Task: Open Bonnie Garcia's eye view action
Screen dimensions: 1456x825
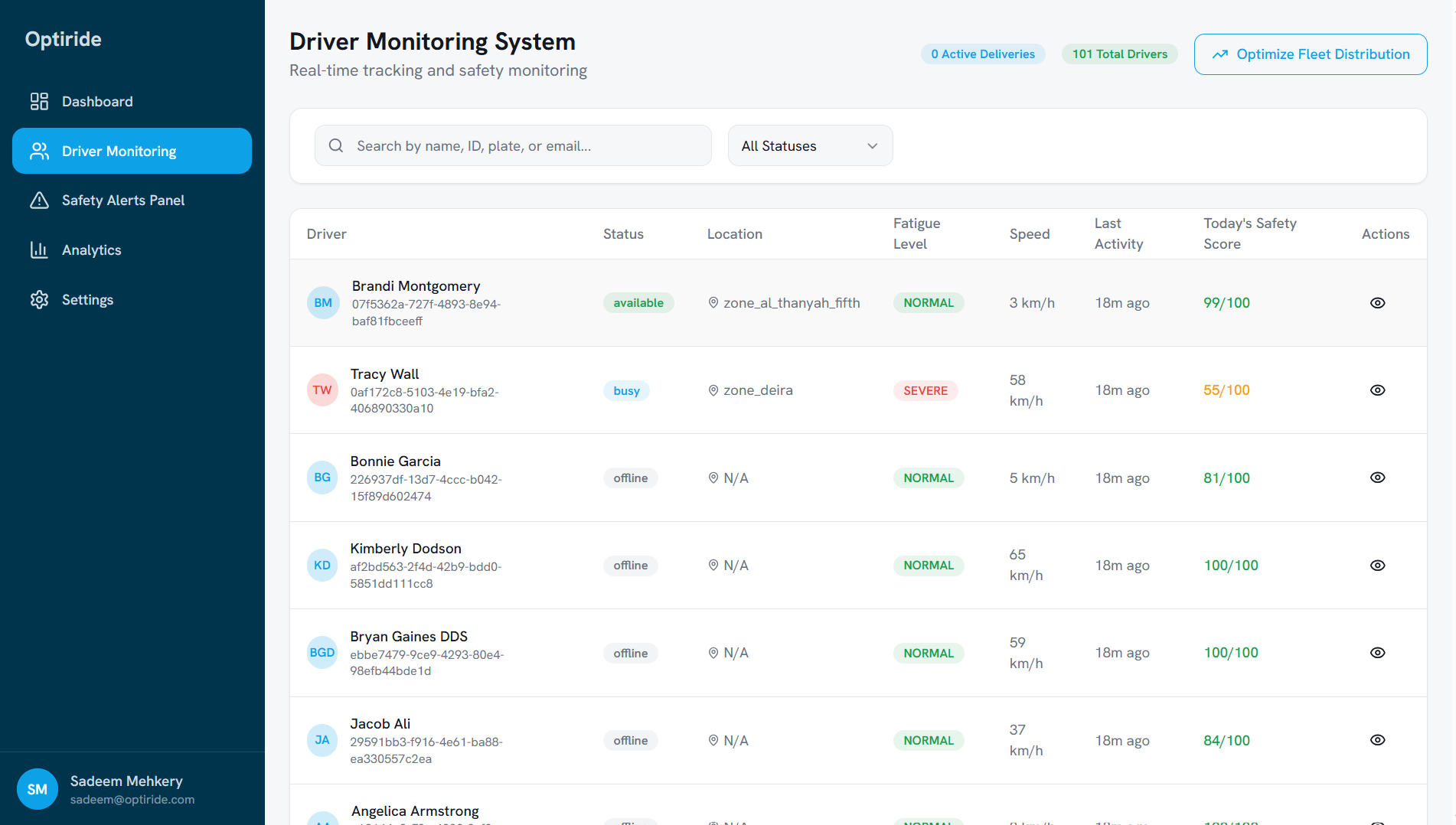Action: 1377,478
